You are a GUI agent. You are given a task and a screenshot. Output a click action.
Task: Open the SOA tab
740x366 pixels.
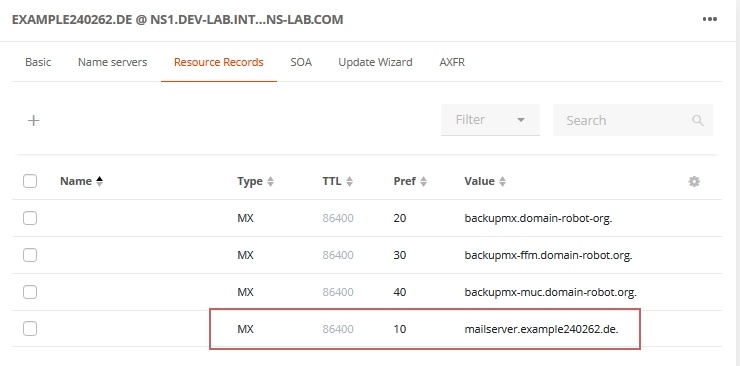click(x=301, y=62)
